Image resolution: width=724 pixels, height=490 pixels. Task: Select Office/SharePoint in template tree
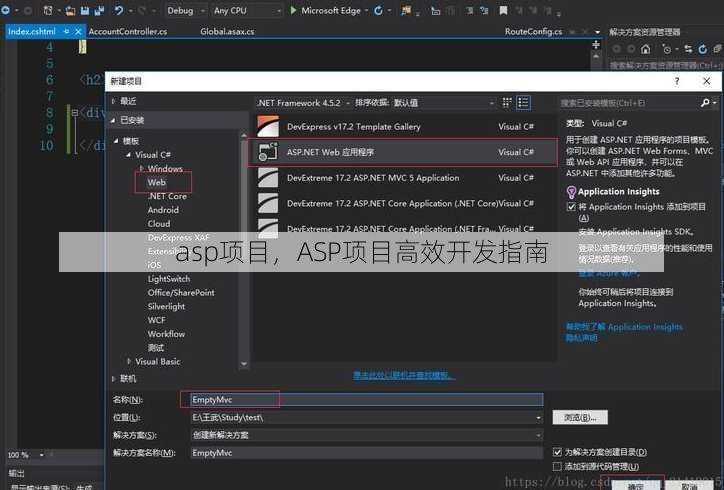(181, 292)
